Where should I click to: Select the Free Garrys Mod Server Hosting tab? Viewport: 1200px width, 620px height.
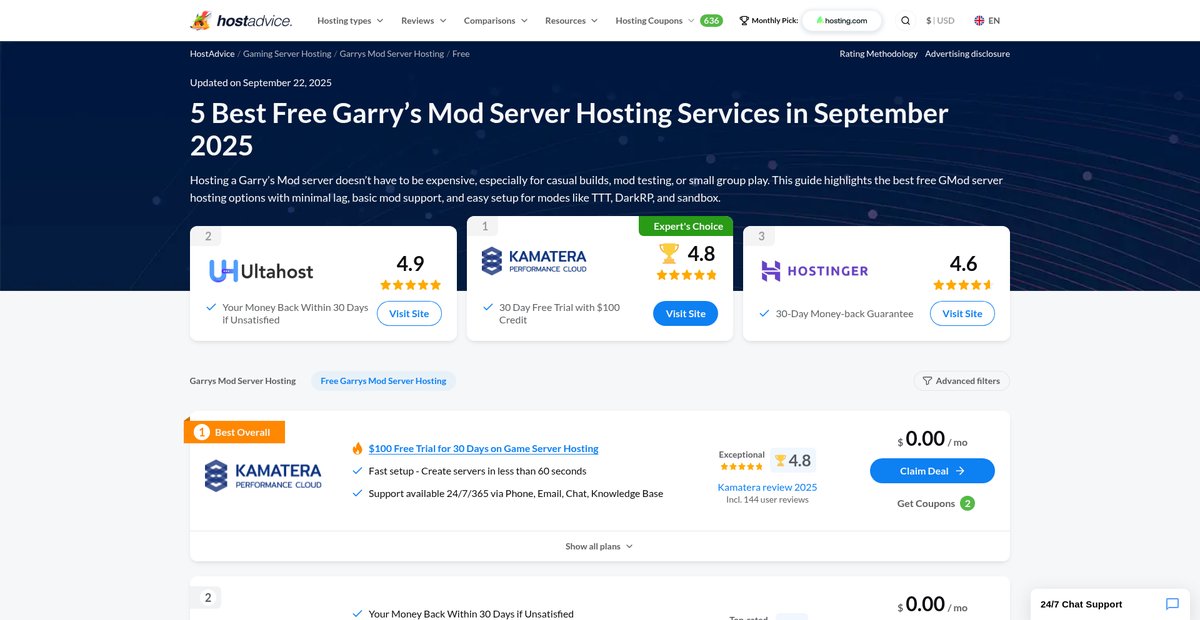point(383,381)
